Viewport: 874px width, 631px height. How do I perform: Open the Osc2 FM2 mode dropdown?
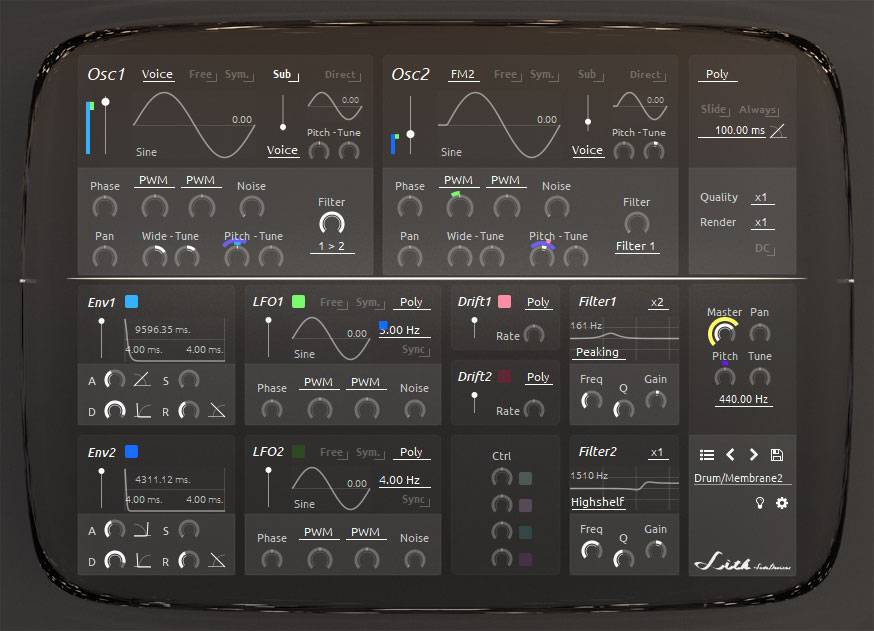click(x=462, y=75)
